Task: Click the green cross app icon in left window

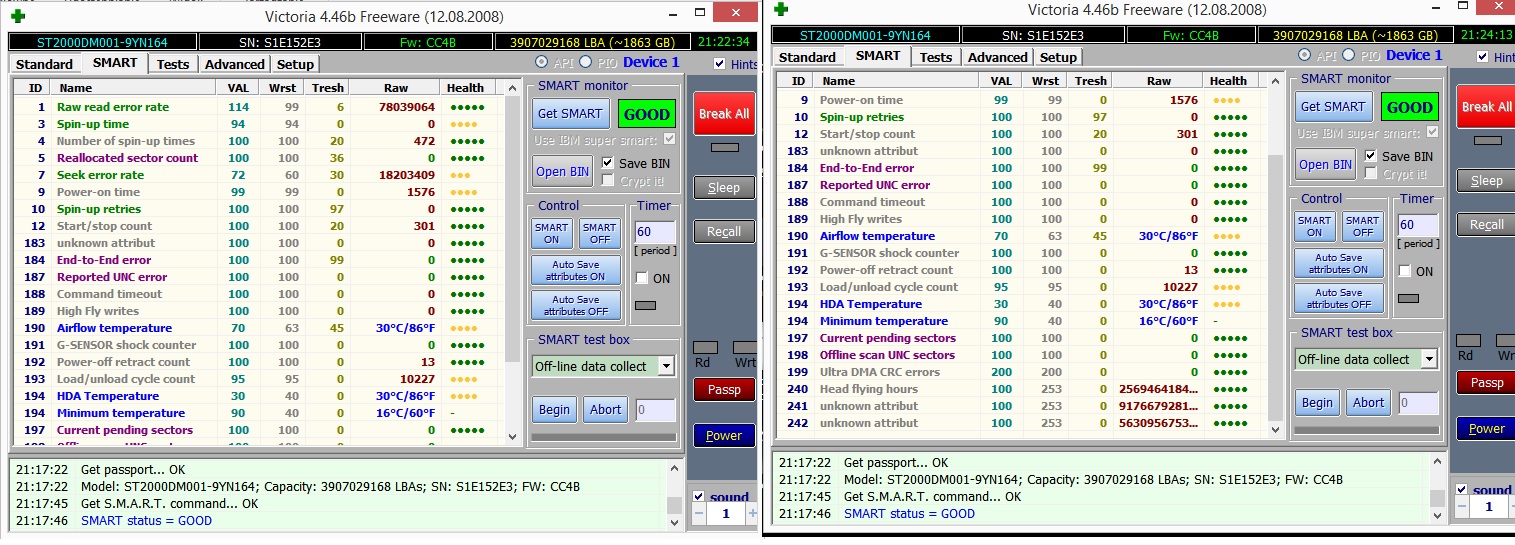Action: click(x=18, y=16)
